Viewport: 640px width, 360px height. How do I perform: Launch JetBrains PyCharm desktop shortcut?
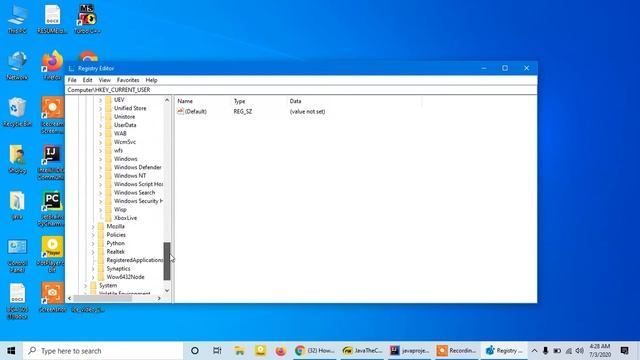51,209
